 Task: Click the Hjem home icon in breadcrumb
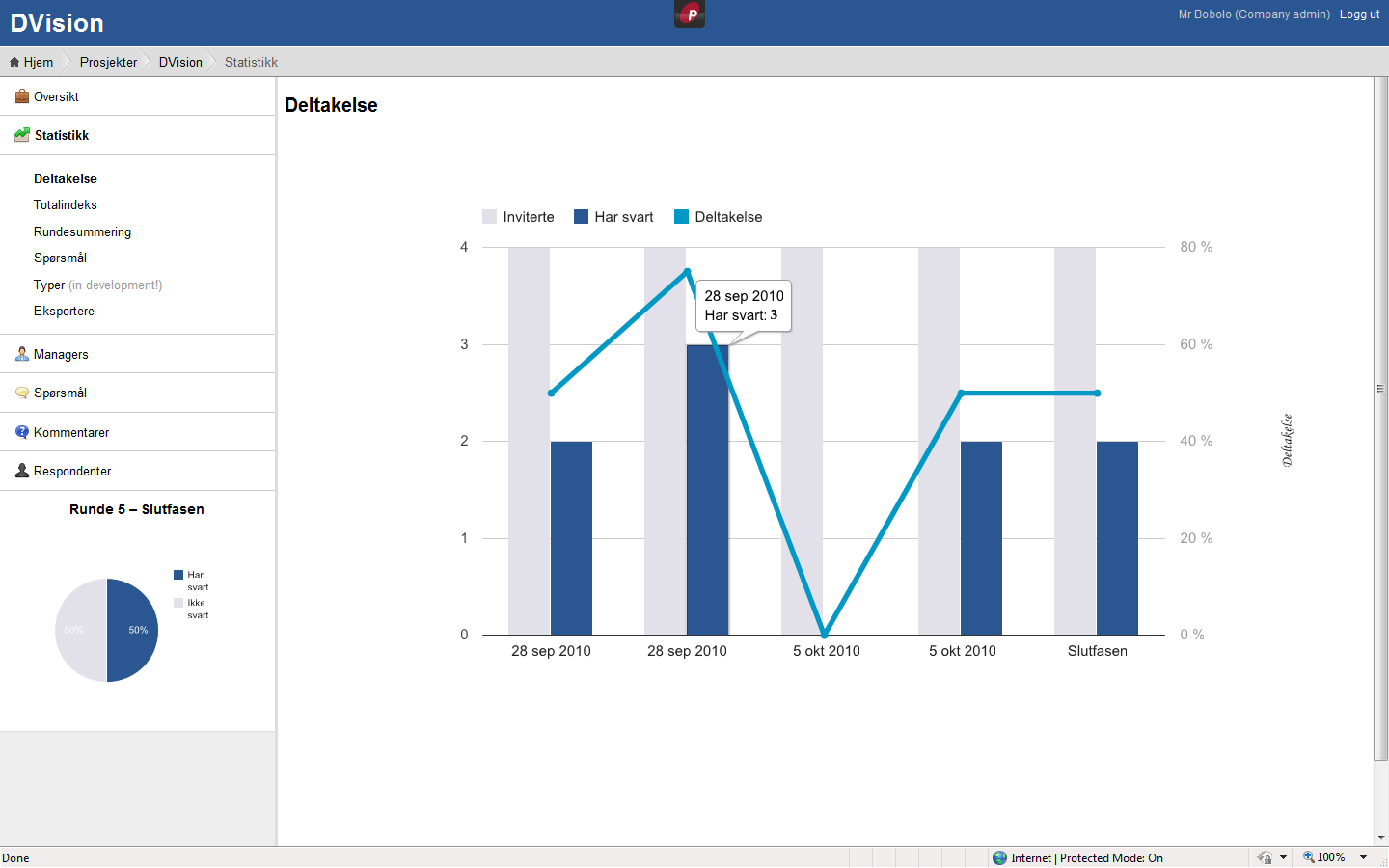(14, 62)
